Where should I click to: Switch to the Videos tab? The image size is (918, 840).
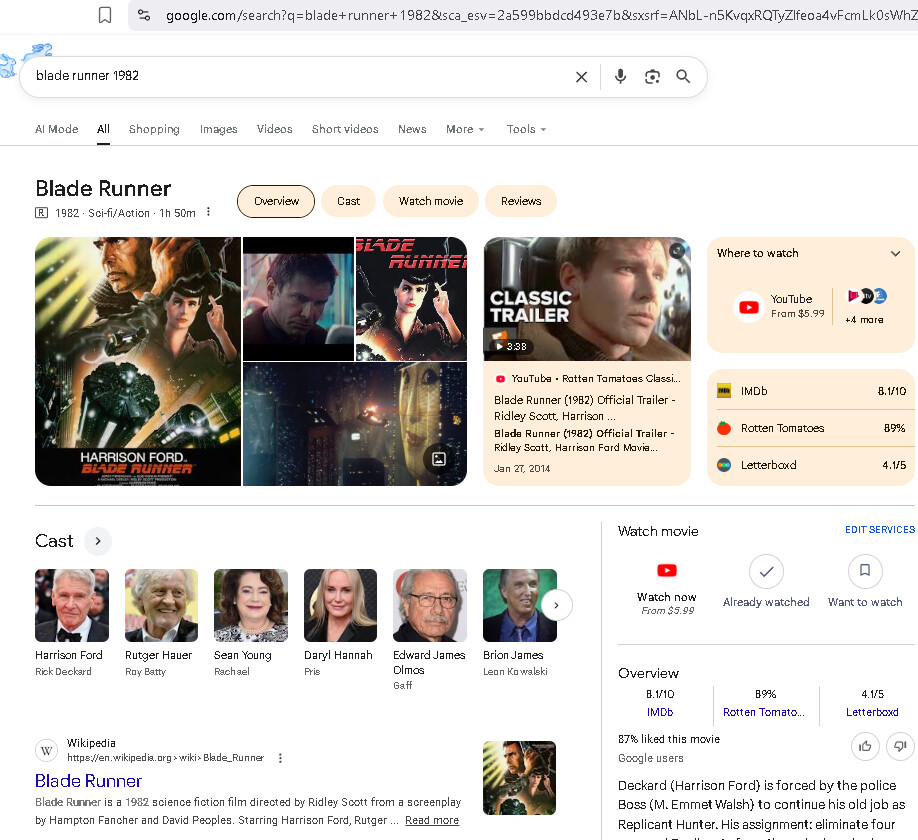pyautogui.click(x=274, y=129)
